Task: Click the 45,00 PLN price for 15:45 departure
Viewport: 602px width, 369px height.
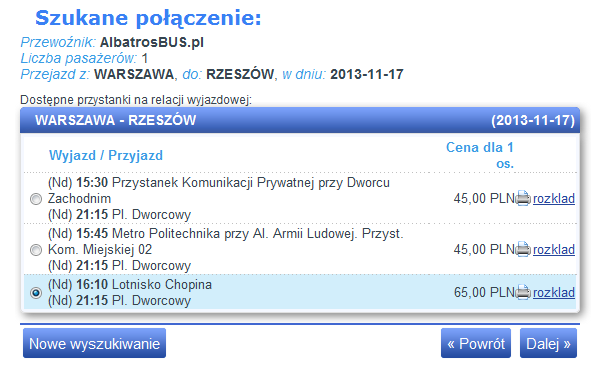Action: pyautogui.click(x=484, y=250)
